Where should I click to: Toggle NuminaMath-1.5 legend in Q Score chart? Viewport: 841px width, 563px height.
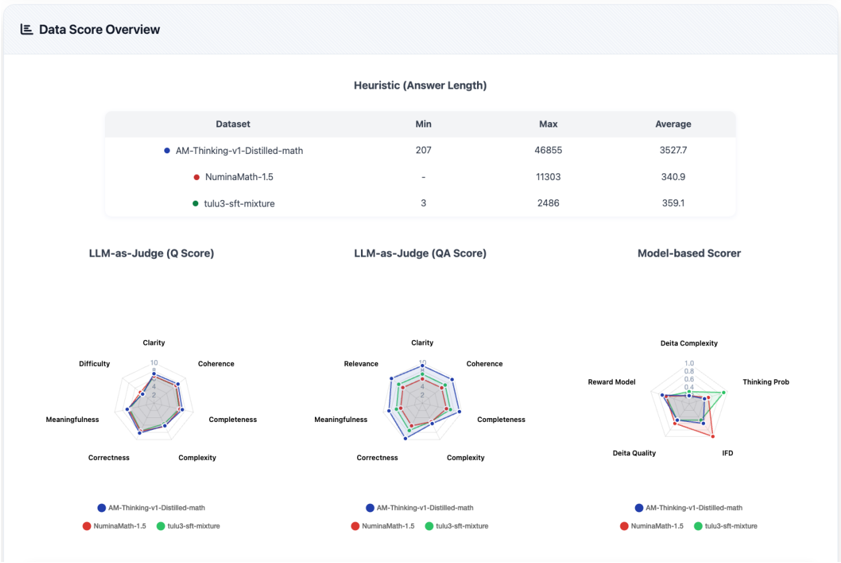[x=114, y=526]
